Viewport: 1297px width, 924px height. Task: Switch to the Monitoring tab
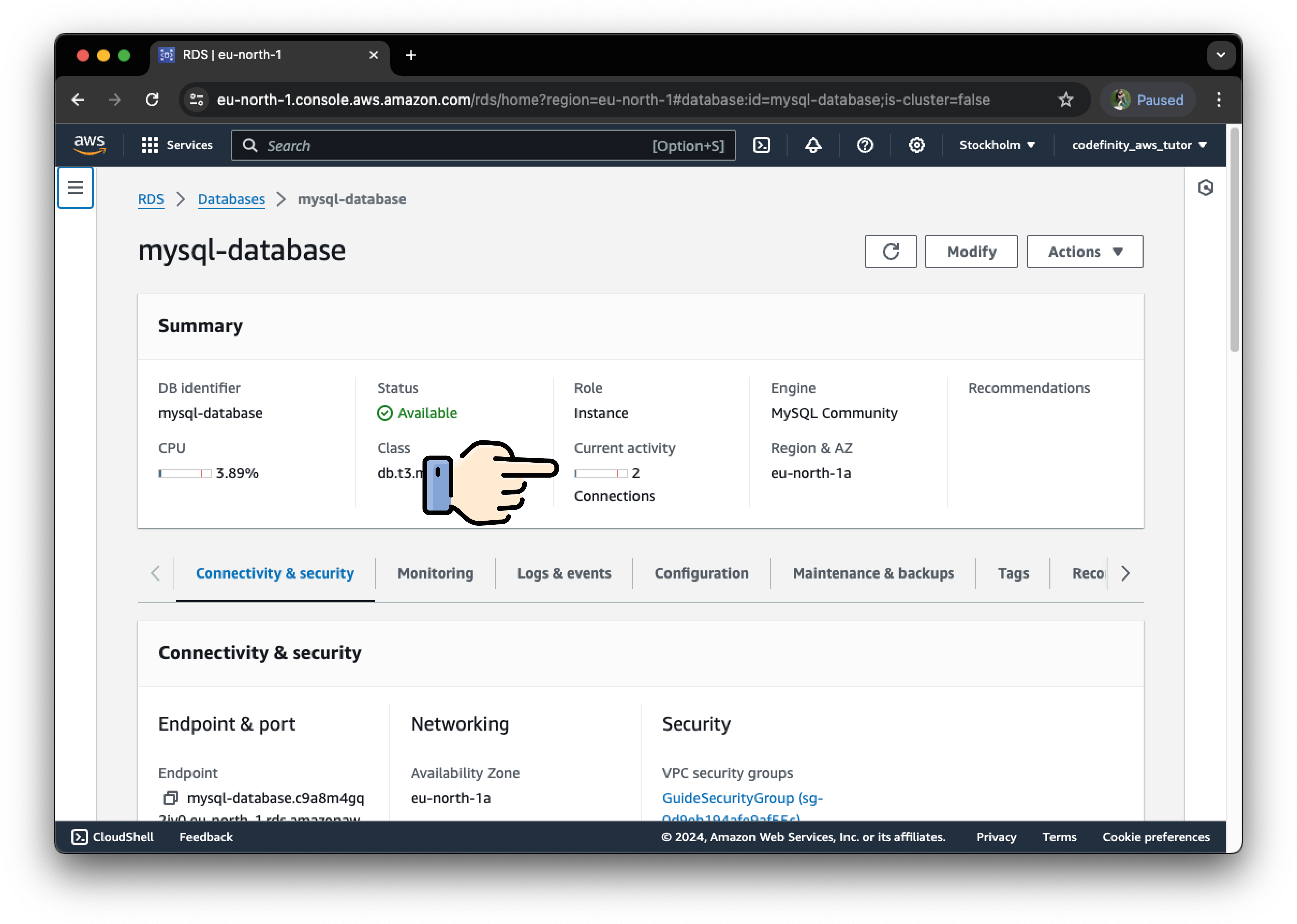coord(435,574)
